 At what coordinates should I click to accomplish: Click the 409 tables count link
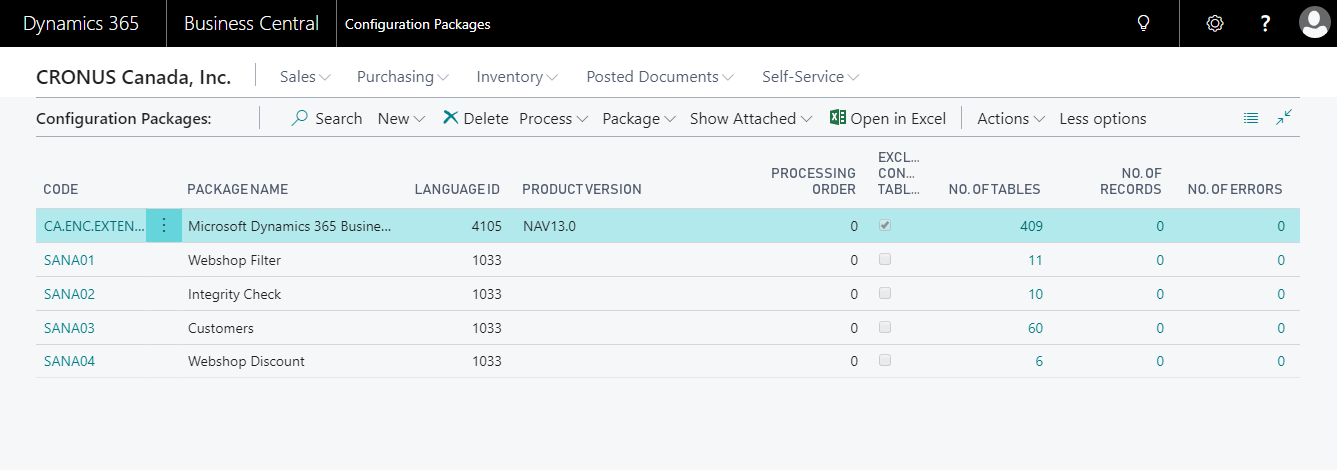1031,226
